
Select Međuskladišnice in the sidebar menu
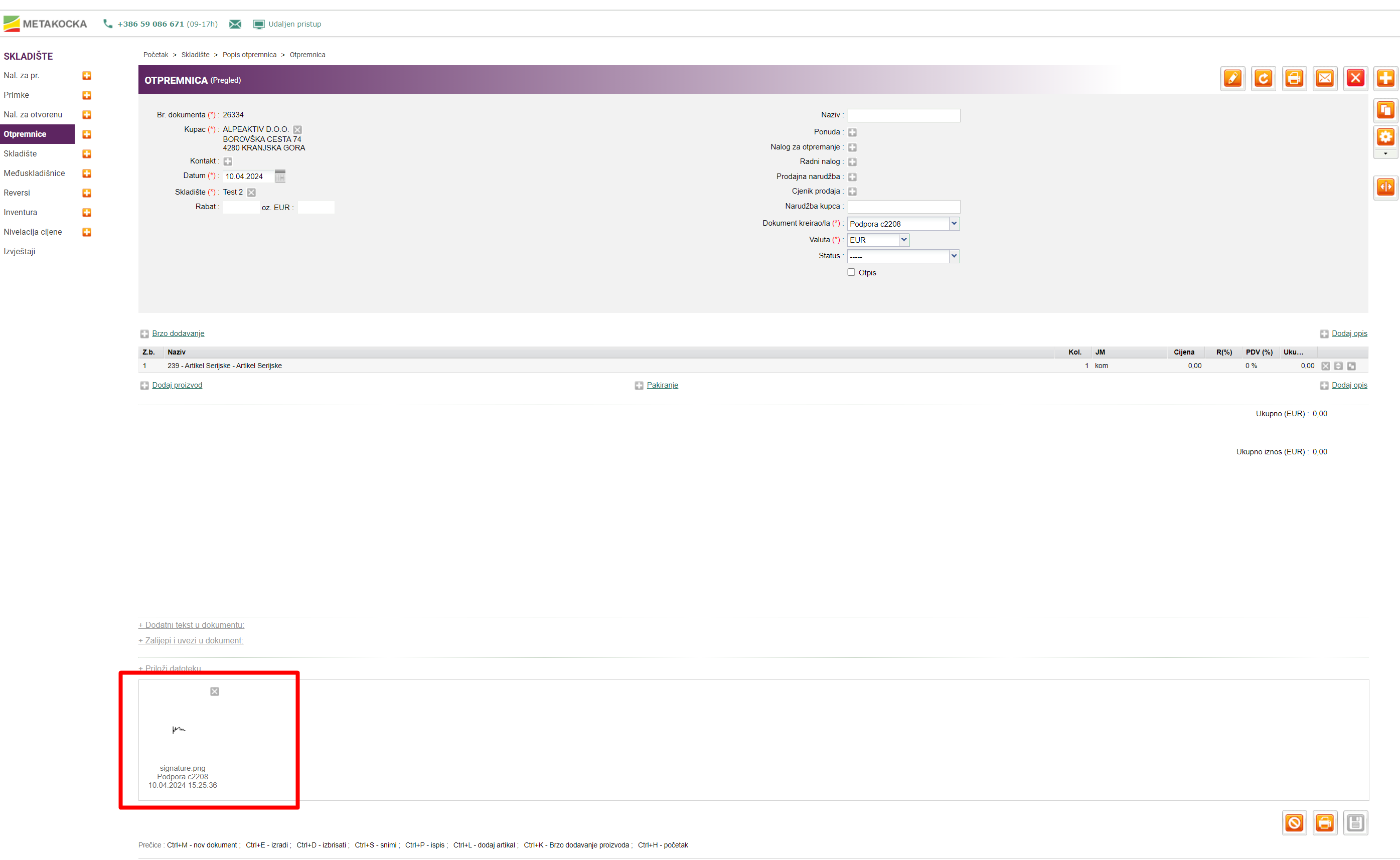(34, 173)
